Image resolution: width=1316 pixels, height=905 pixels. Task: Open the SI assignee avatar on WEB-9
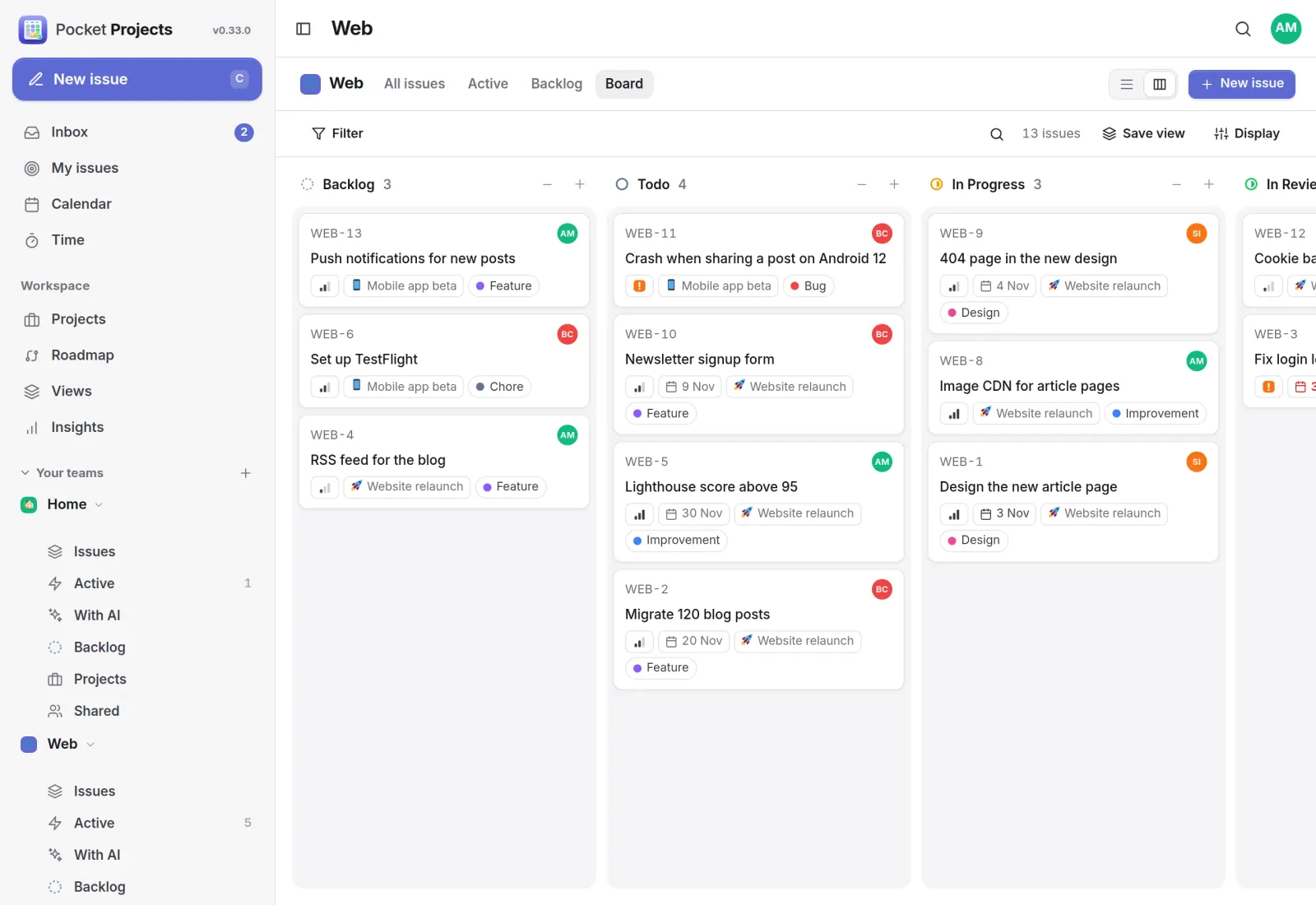(1197, 234)
